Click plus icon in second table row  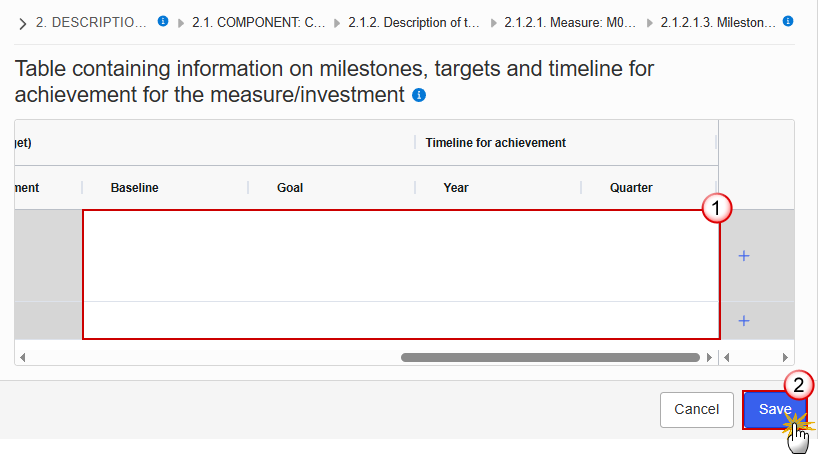(743, 320)
